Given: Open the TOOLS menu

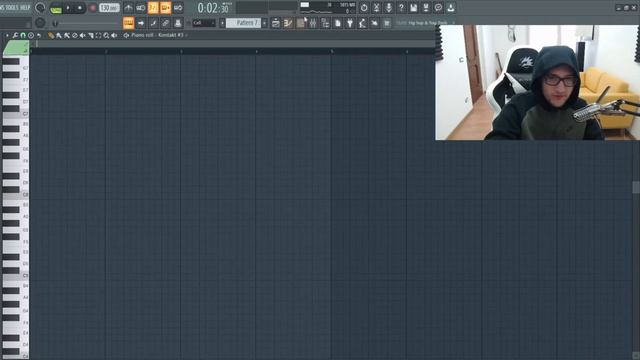Looking at the screenshot, I should click(12, 7).
